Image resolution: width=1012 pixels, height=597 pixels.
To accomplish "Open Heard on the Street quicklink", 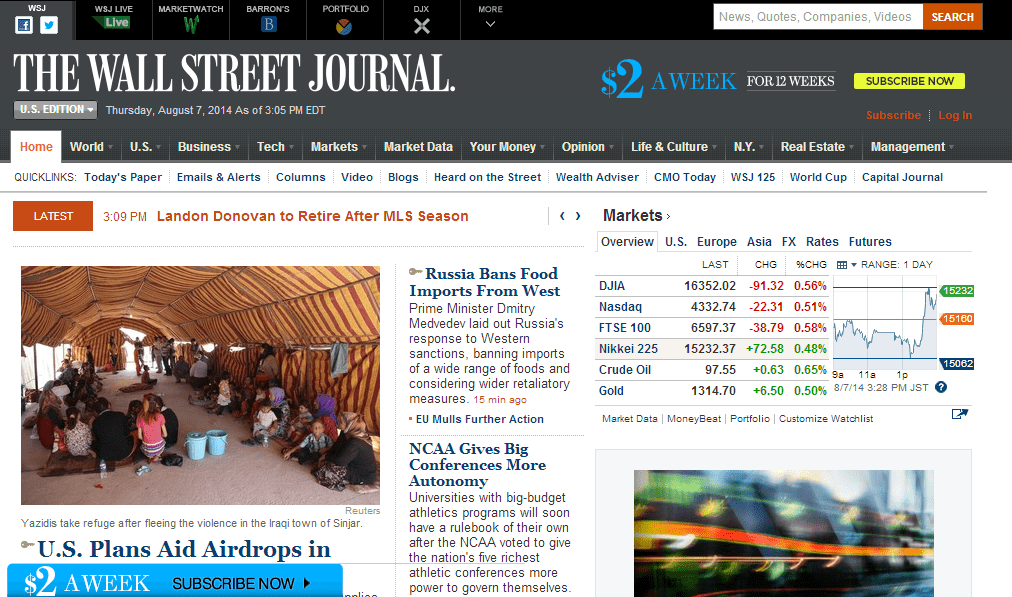I will click(487, 177).
